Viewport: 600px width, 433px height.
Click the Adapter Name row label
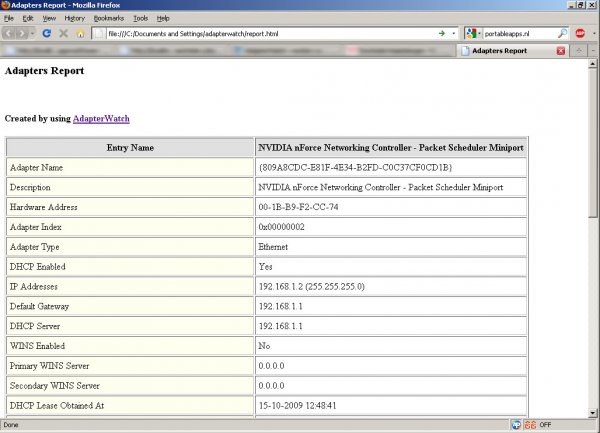(x=36, y=168)
